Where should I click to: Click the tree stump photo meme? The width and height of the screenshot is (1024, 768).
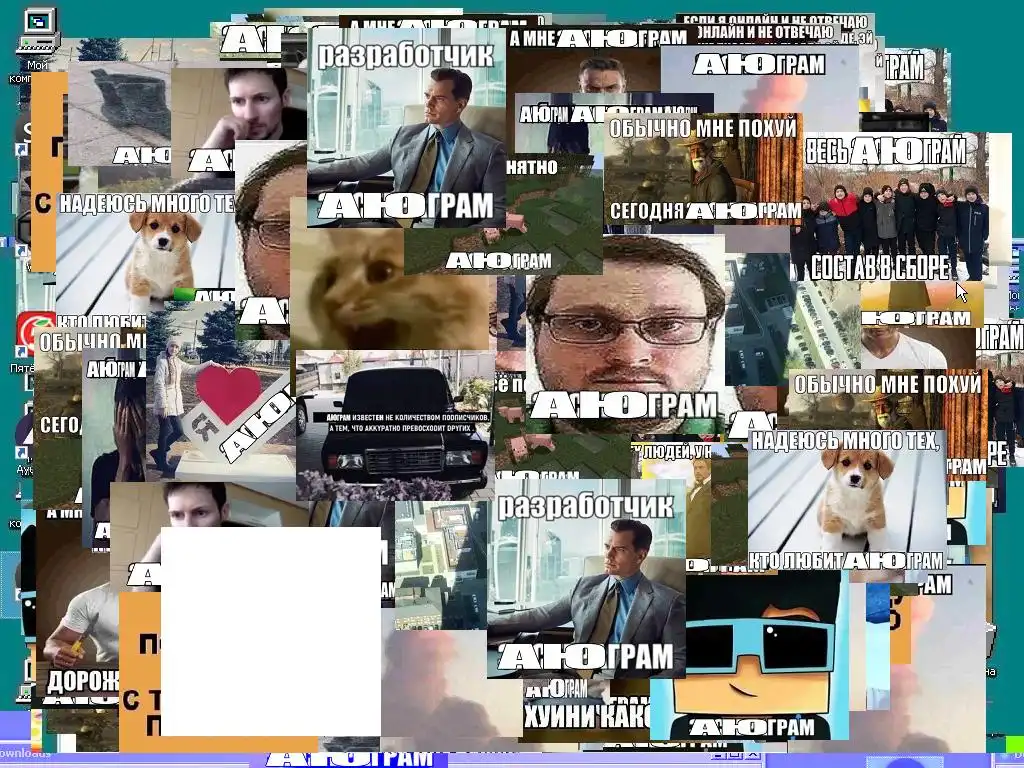click(x=120, y=114)
